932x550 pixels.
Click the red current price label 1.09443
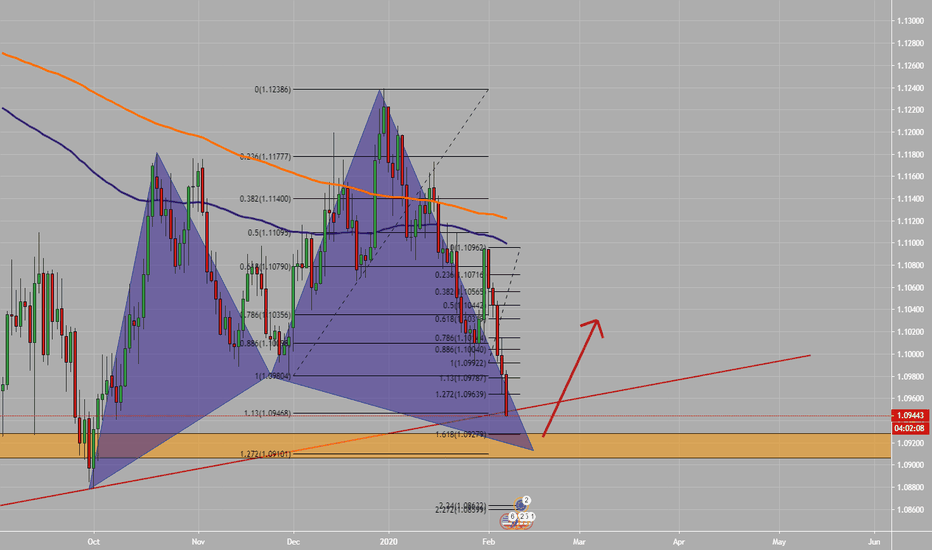pyautogui.click(x=910, y=416)
